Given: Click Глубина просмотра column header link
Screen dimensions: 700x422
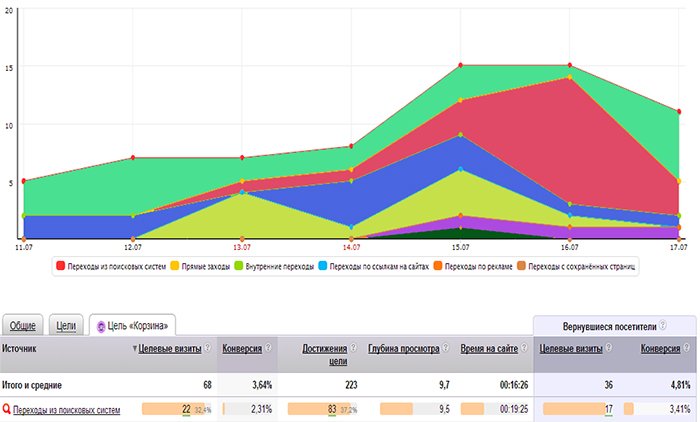Looking at the screenshot, I should pos(404,349).
